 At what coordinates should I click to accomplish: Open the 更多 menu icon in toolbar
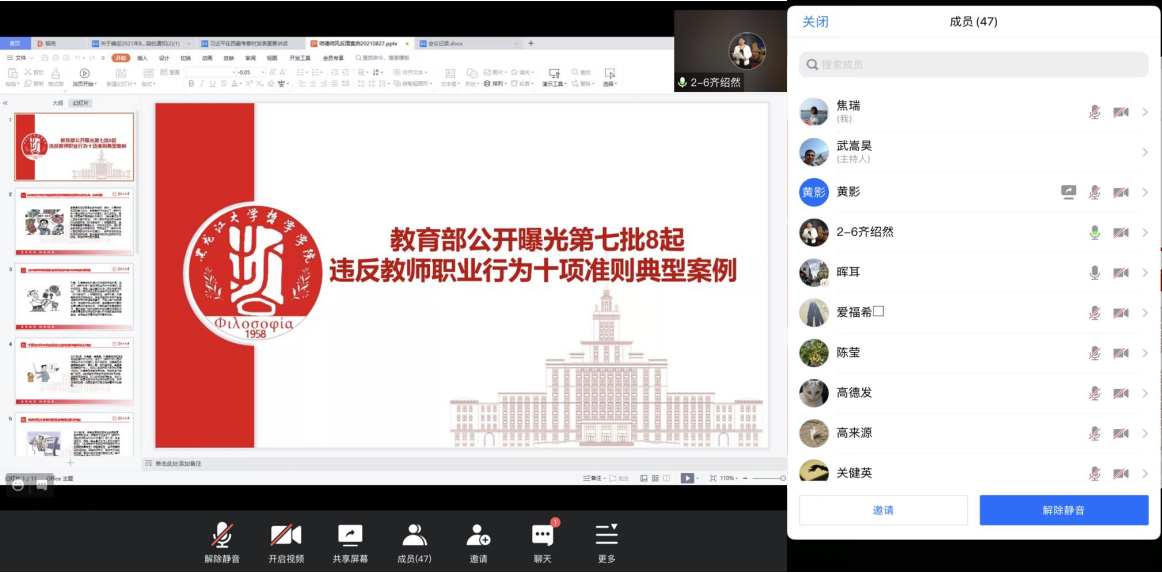[x=606, y=535]
